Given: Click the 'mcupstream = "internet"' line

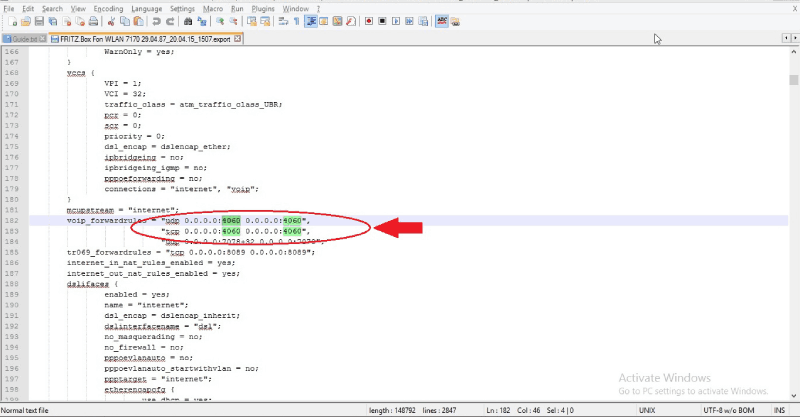Looking at the screenshot, I should click(x=122, y=210).
